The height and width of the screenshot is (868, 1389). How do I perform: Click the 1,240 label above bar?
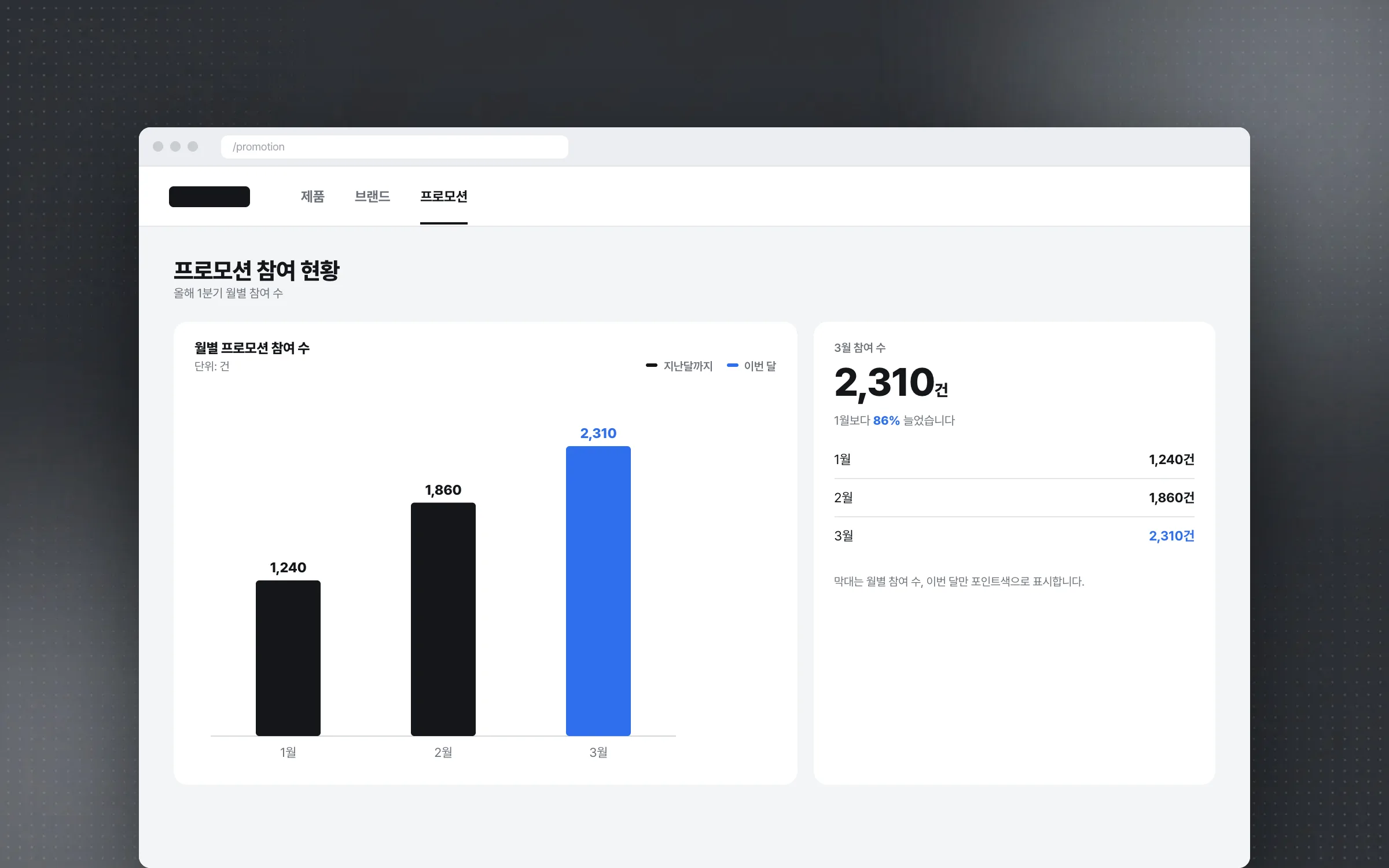[x=288, y=568]
